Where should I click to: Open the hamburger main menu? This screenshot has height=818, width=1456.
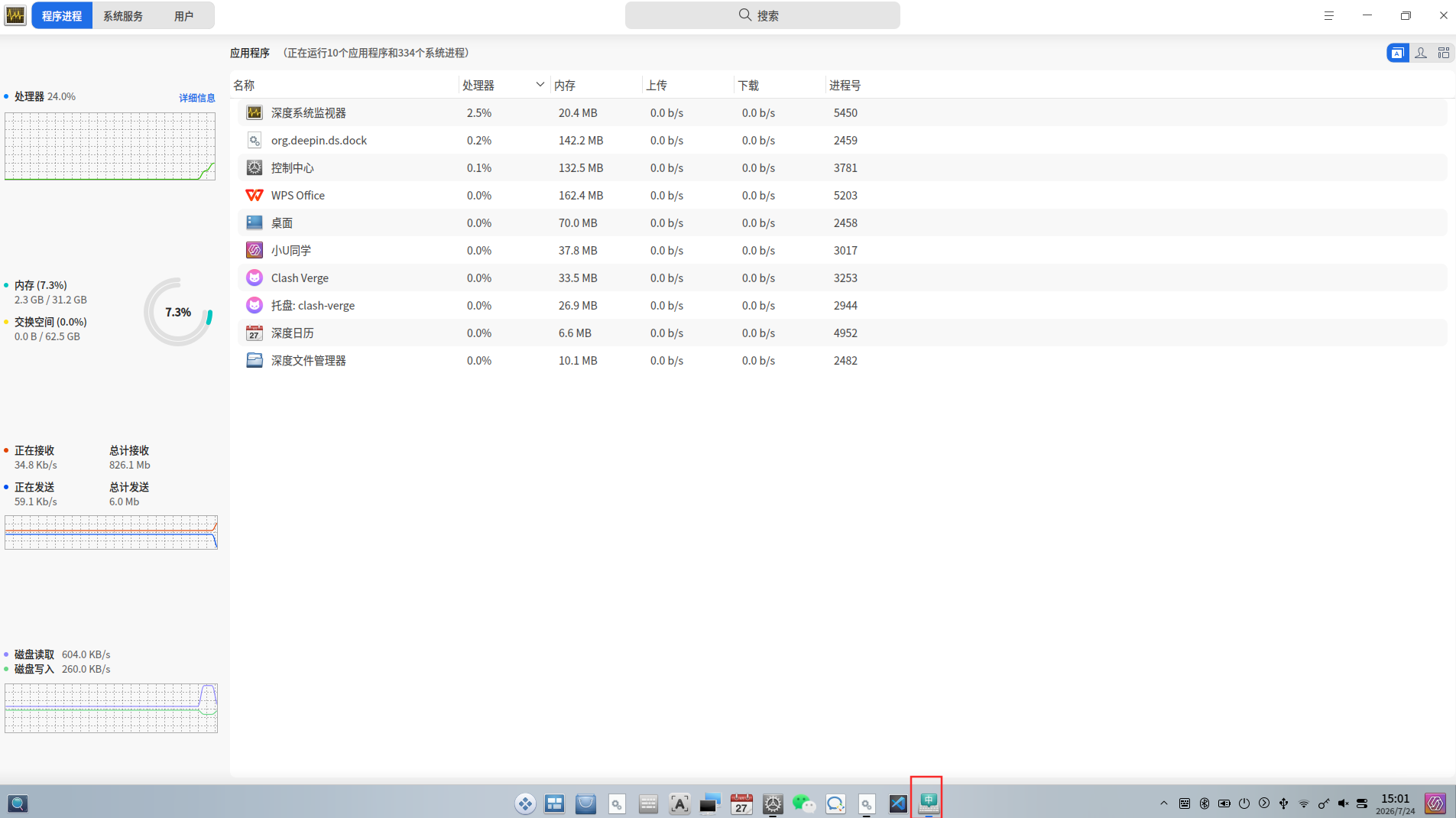click(x=1329, y=15)
